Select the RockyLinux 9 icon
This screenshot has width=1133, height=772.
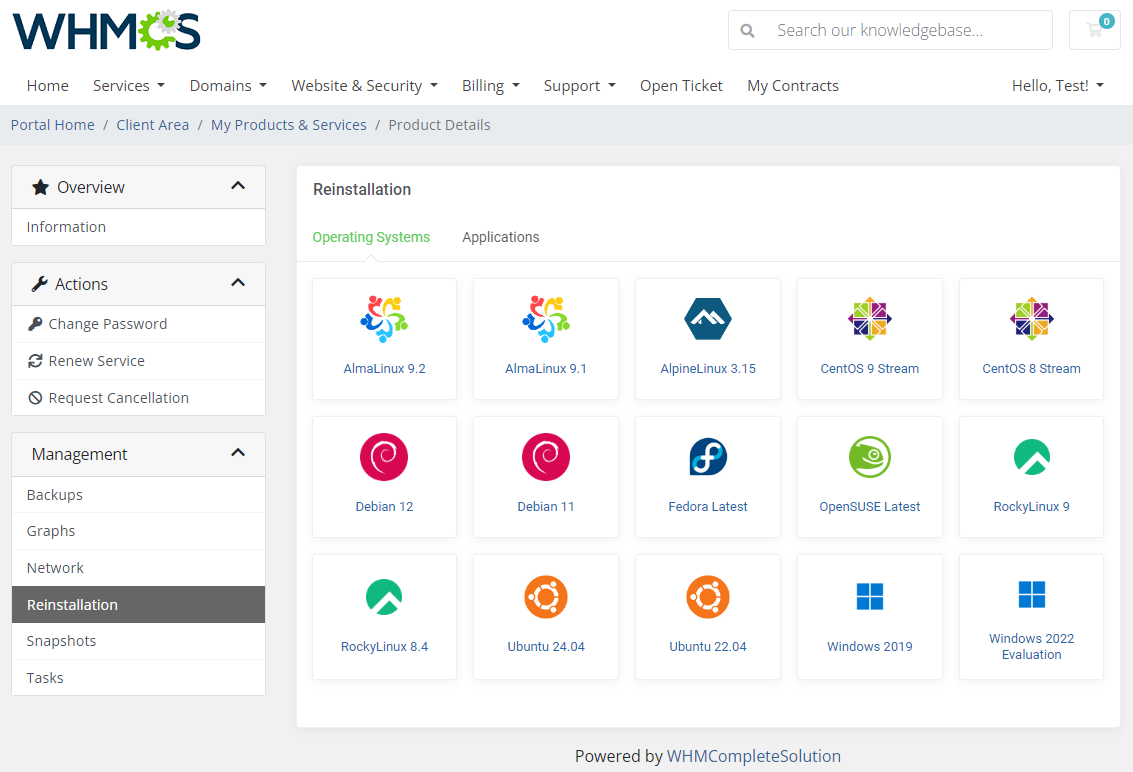1031,457
